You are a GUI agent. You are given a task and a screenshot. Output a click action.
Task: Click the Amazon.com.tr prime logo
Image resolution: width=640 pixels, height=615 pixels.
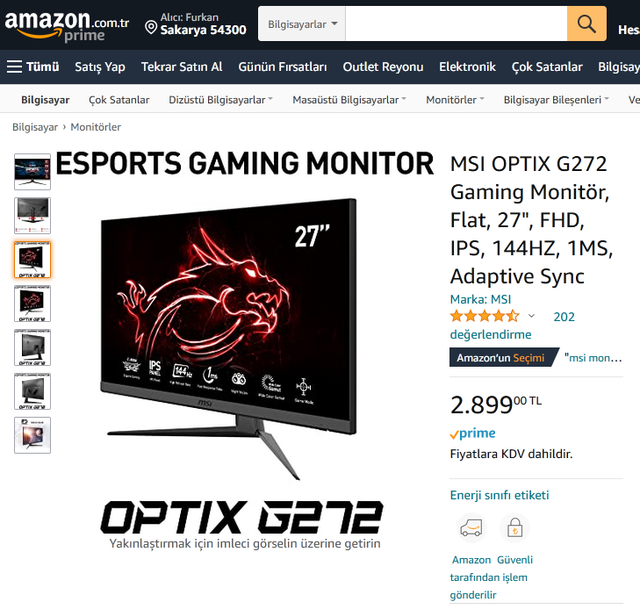point(67,25)
